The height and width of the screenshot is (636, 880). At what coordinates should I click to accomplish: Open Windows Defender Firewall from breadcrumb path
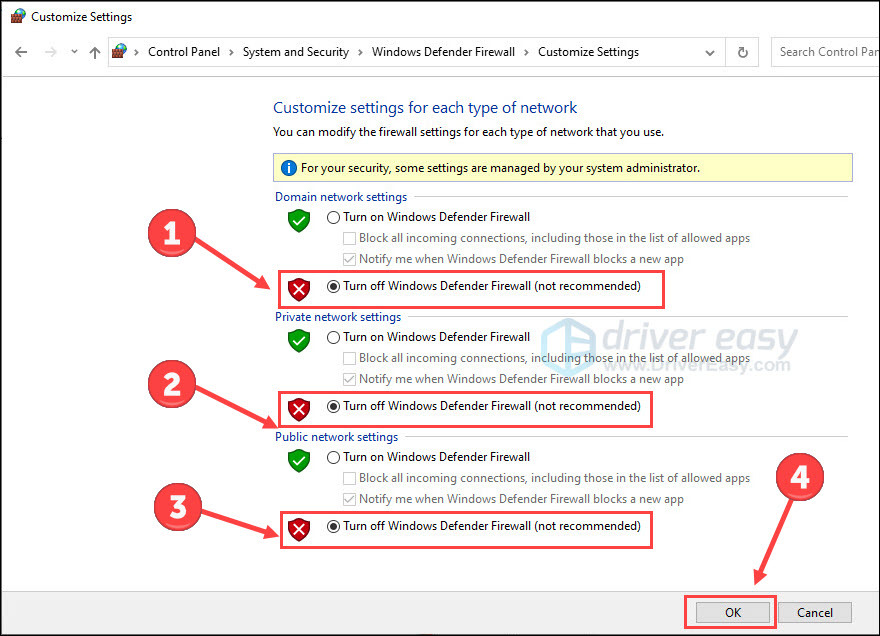click(x=443, y=51)
